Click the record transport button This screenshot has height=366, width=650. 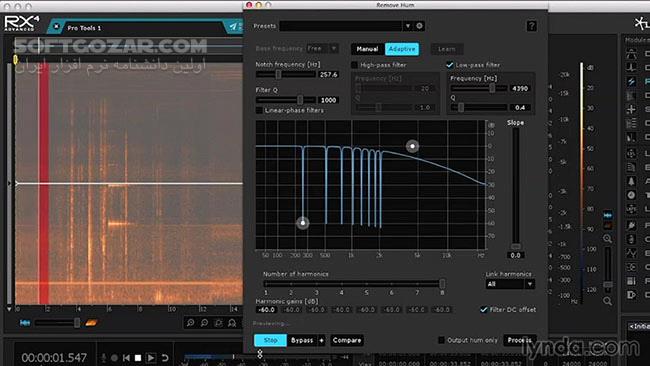[114, 357]
